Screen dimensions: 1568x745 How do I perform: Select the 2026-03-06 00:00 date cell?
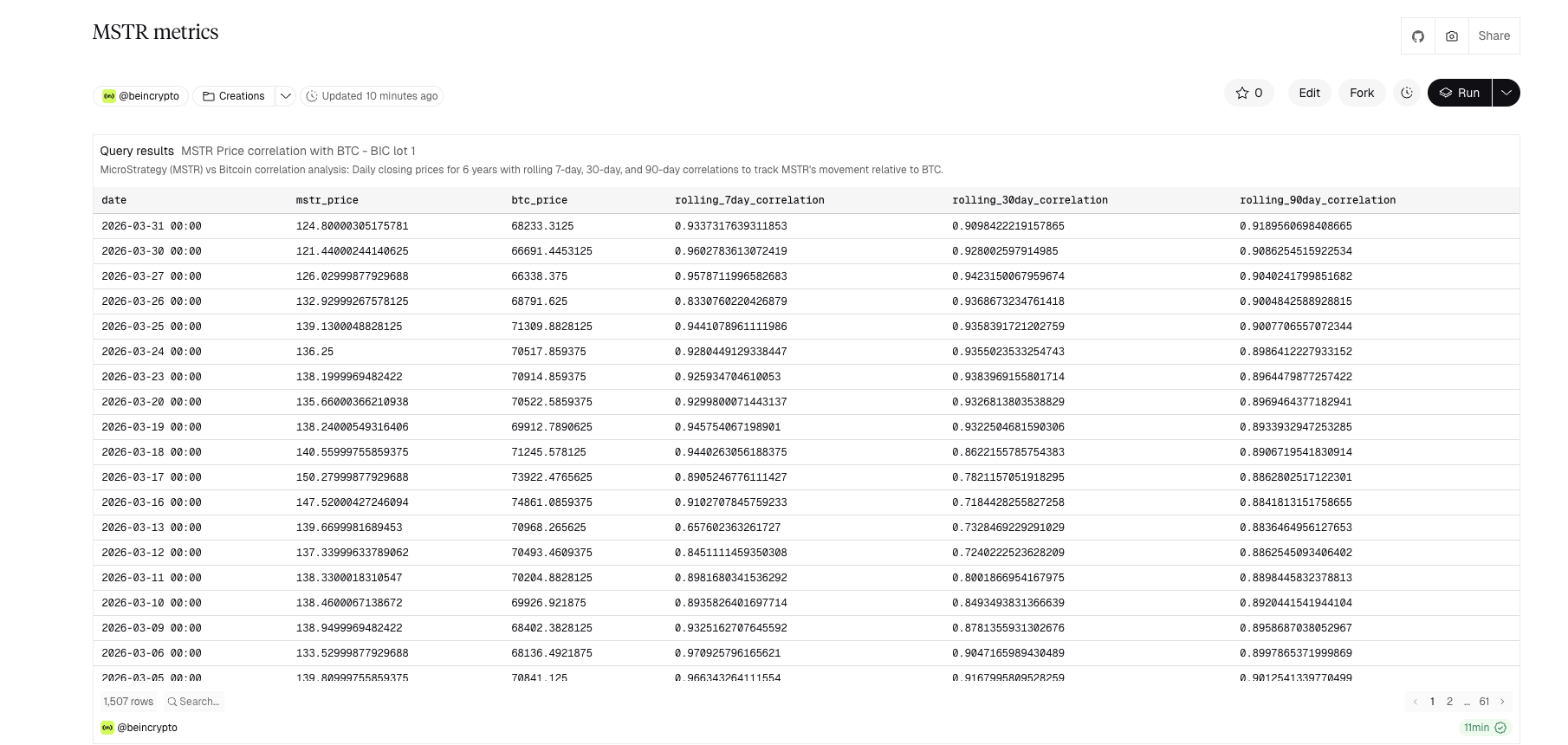(151, 653)
